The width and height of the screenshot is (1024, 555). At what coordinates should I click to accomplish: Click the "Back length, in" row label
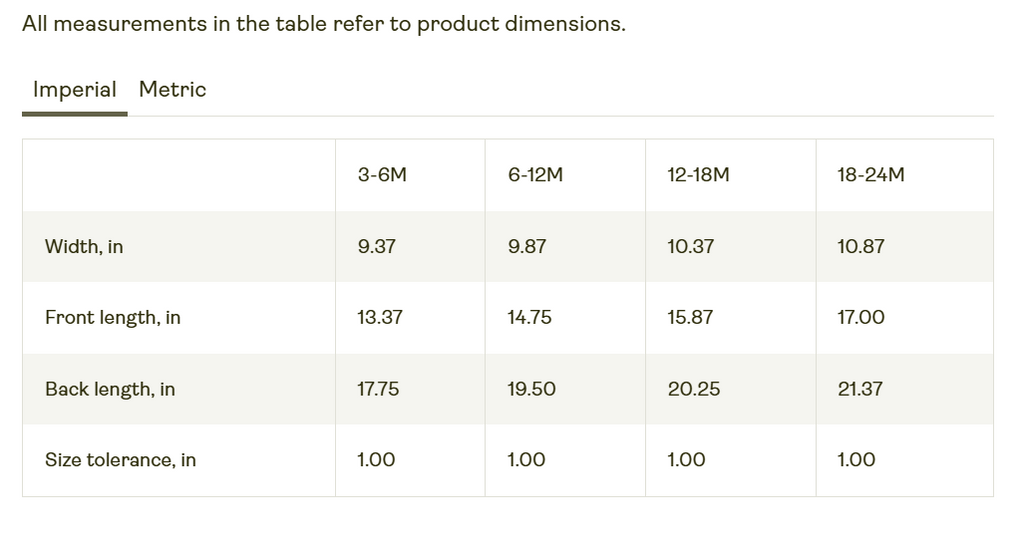(110, 389)
